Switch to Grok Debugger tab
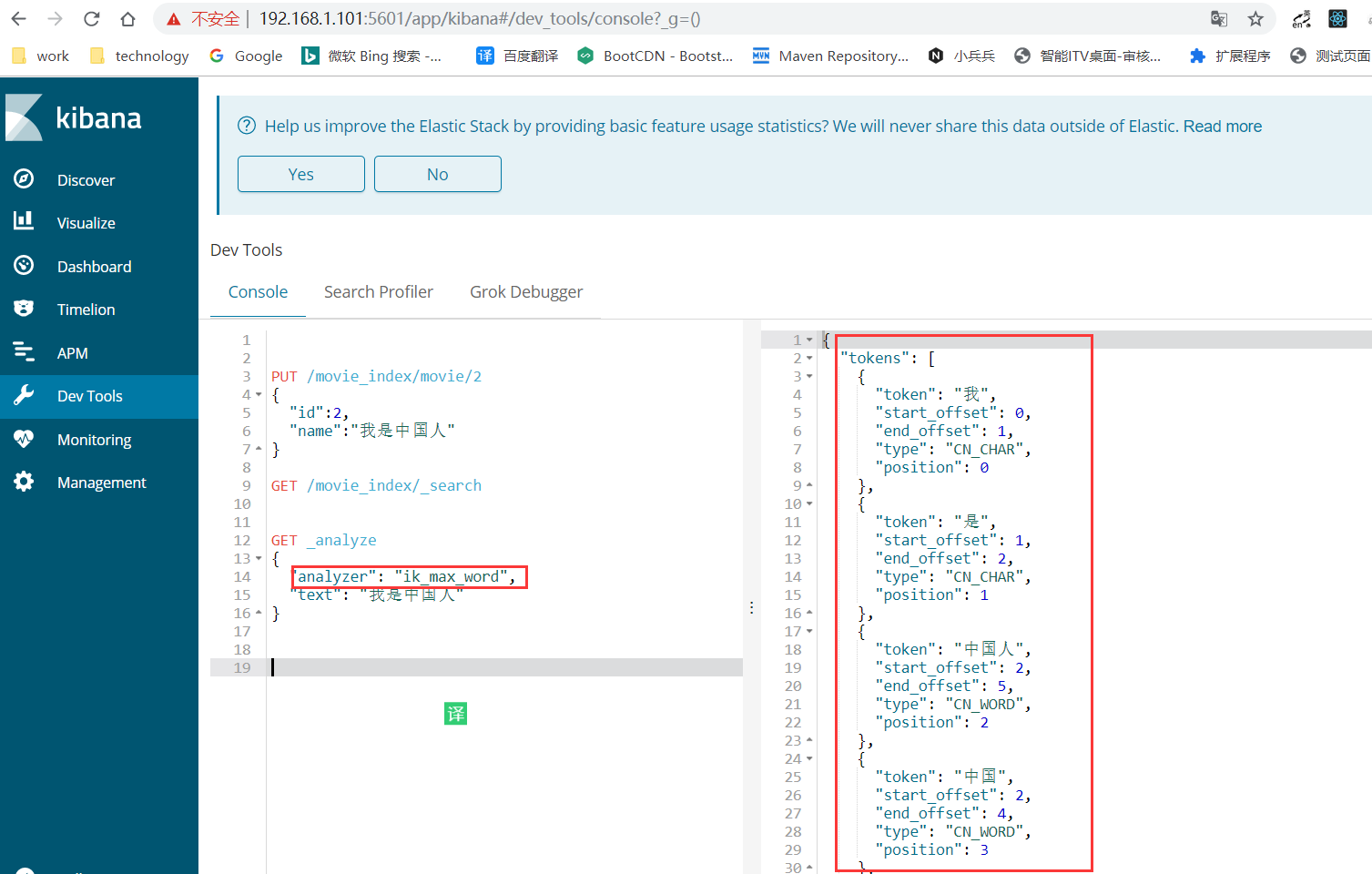 526,292
